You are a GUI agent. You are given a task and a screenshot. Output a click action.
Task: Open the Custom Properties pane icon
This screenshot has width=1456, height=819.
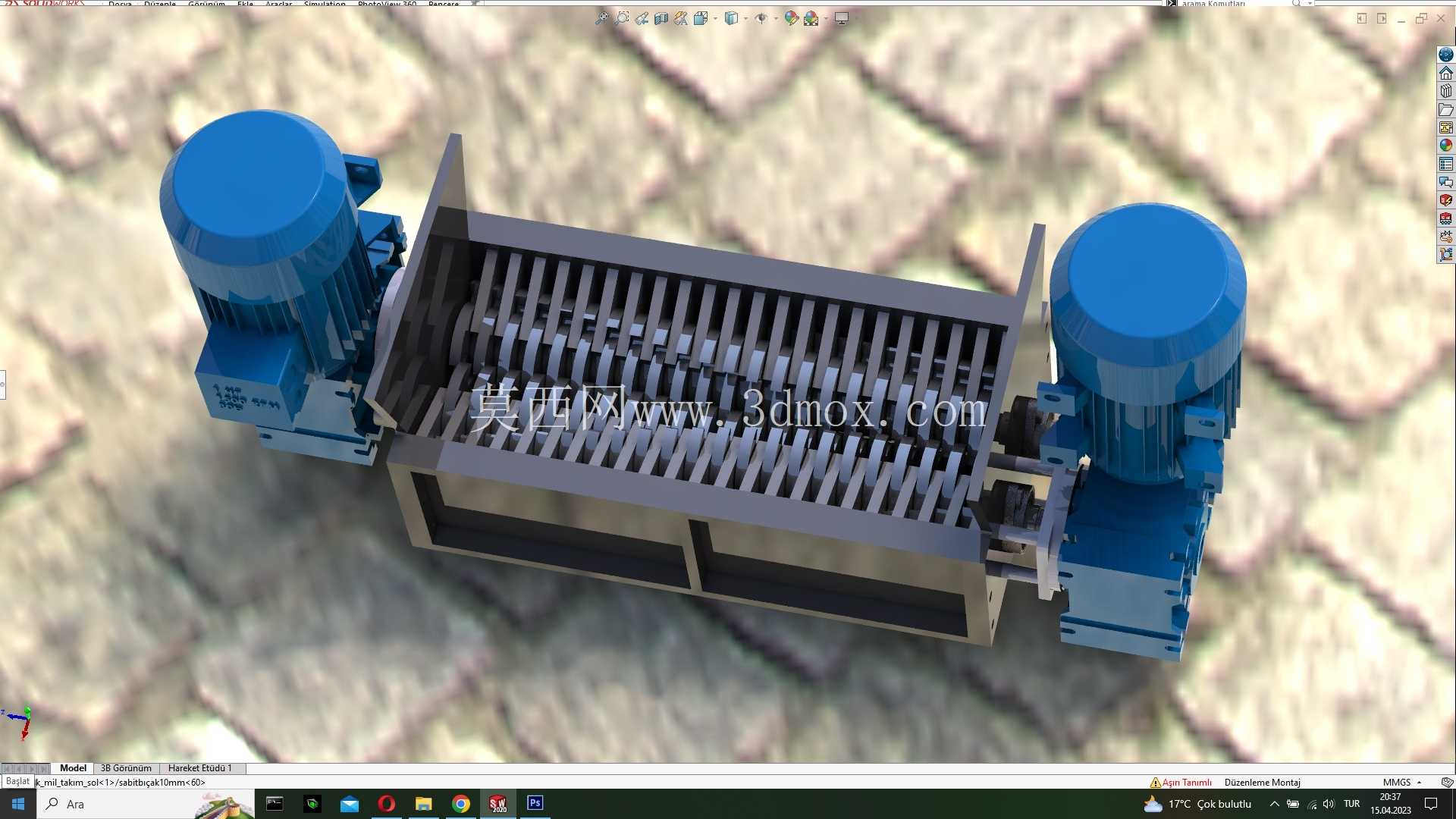pos(1446,164)
